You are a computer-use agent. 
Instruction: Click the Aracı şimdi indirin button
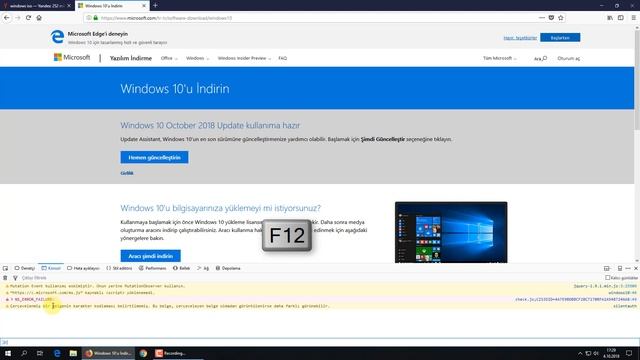tap(151, 256)
